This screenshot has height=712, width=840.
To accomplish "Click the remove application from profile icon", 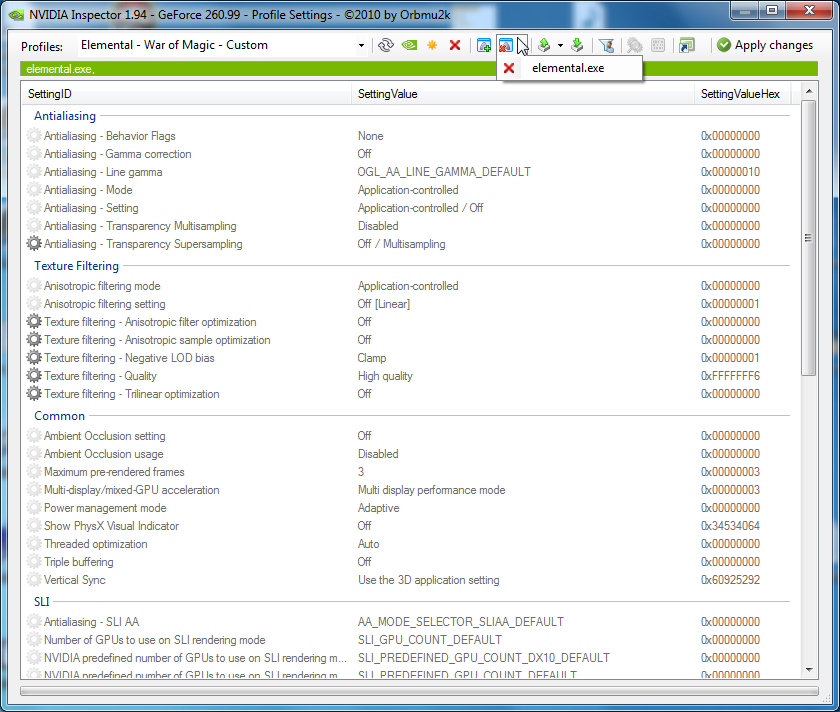I will point(506,45).
